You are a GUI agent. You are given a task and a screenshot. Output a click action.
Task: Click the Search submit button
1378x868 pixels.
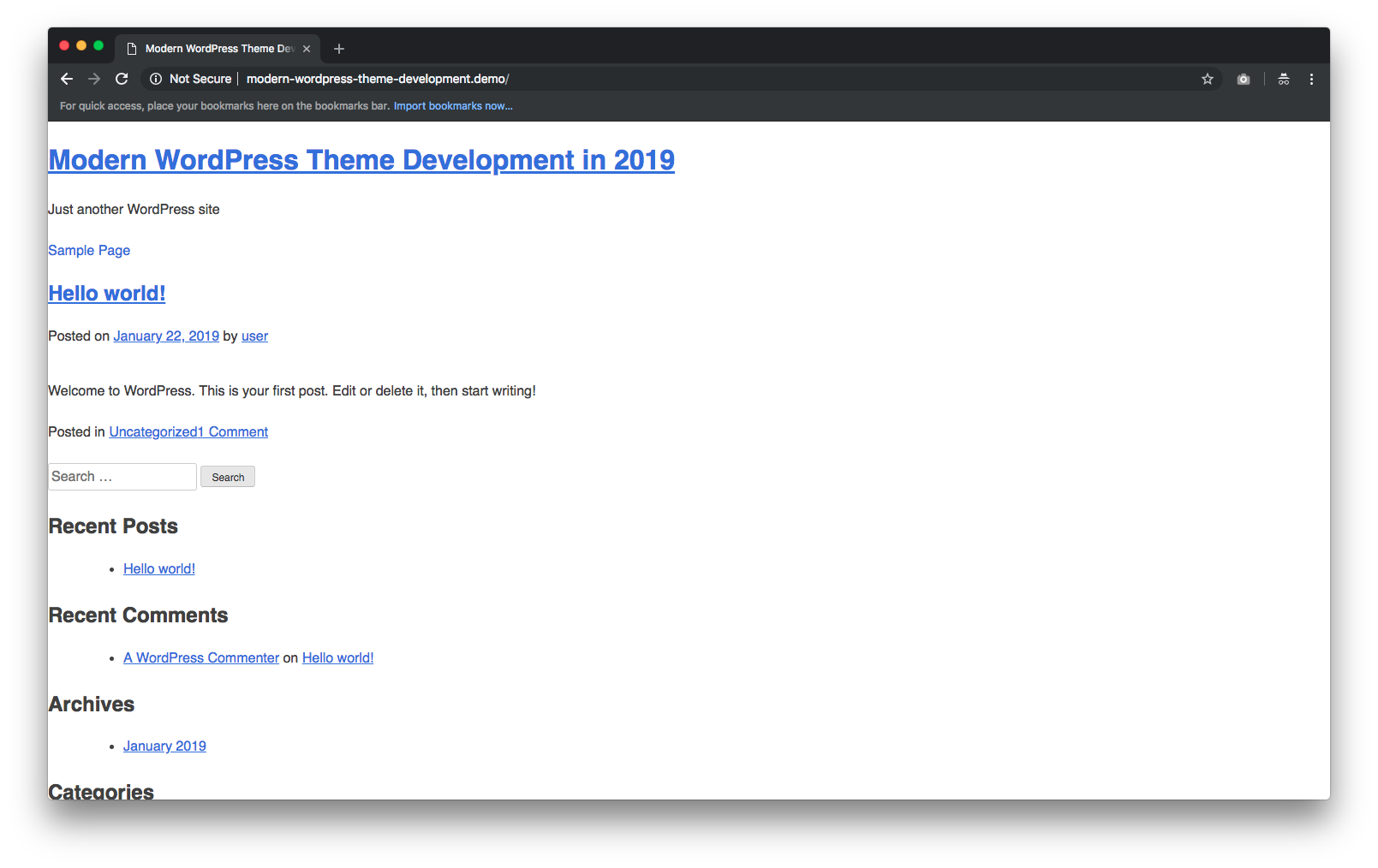pos(228,477)
